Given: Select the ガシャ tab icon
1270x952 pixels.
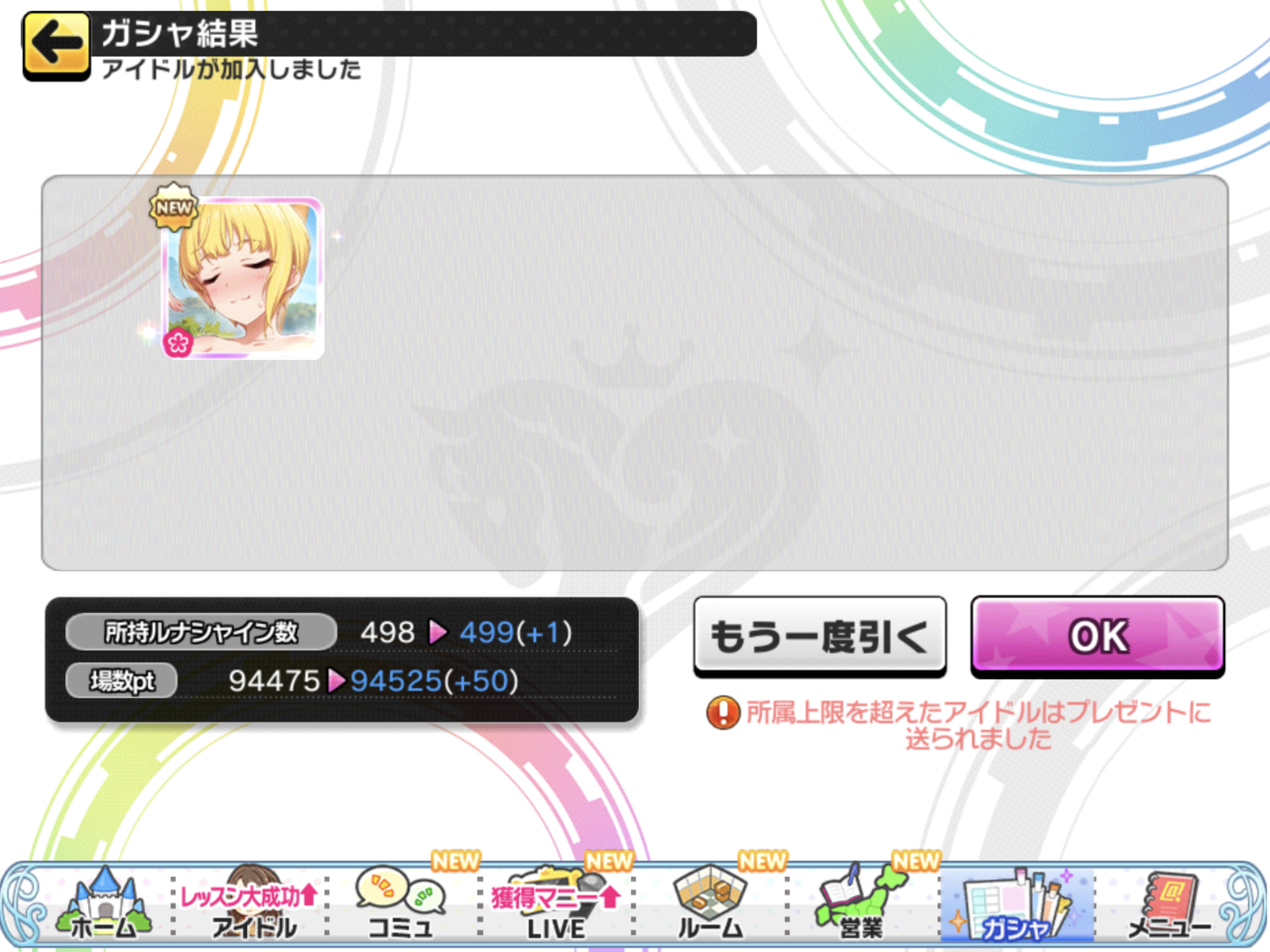Looking at the screenshot, I should click(x=1017, y=906).
